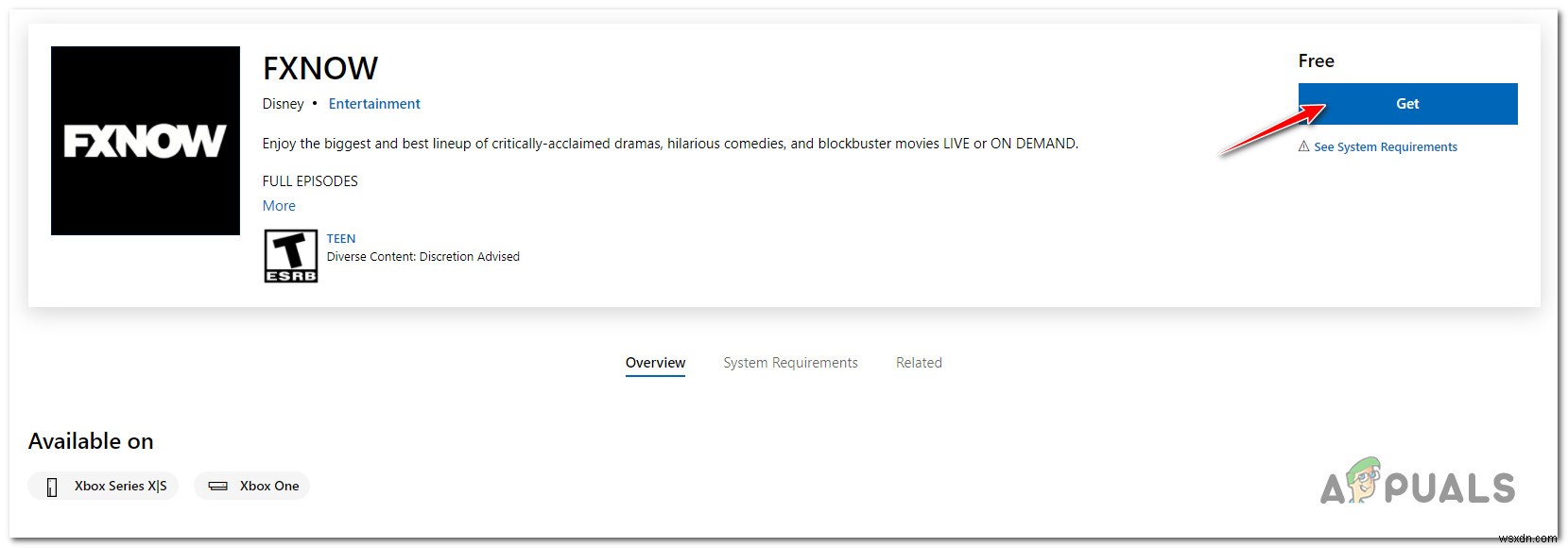Open See System Requirements link
1568x548 pixels.
click(x=1386, y=146)
